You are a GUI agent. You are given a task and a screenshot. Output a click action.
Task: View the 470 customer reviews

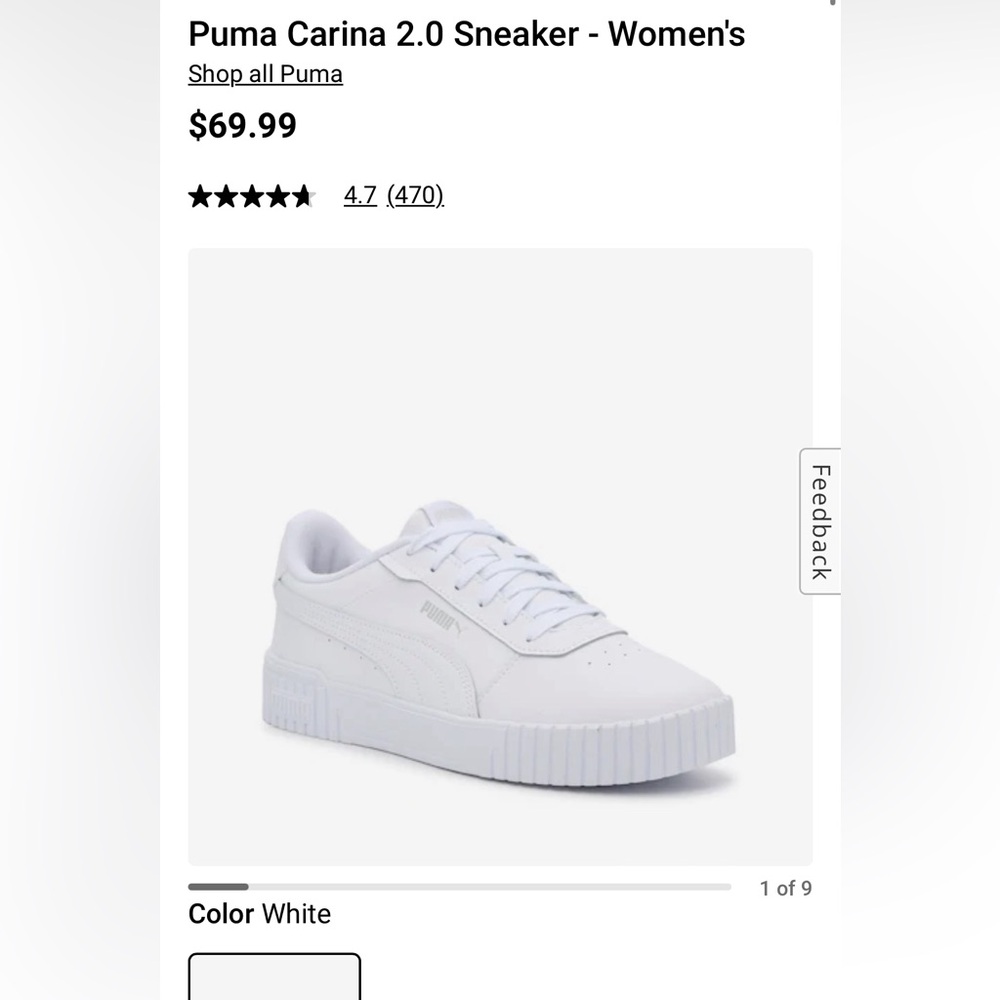point(416,195)
